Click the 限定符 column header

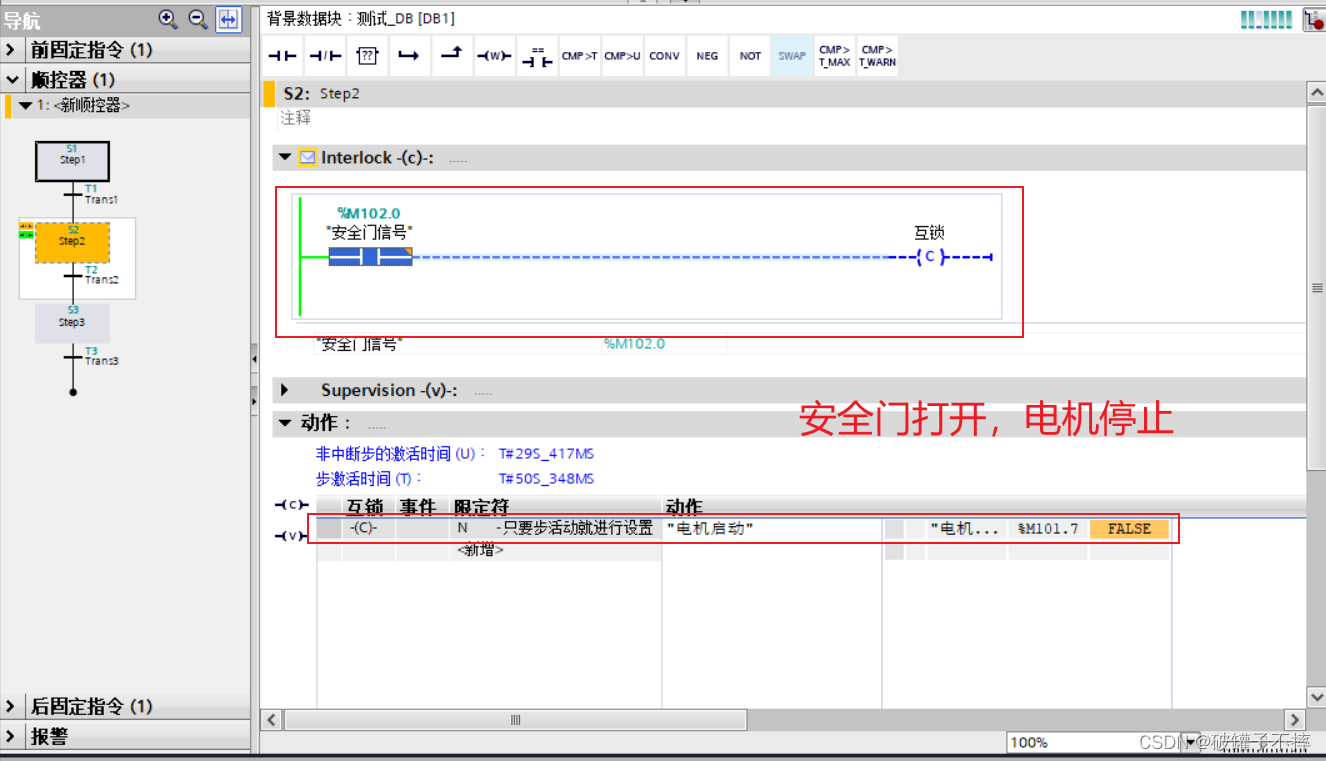(481, 507)
